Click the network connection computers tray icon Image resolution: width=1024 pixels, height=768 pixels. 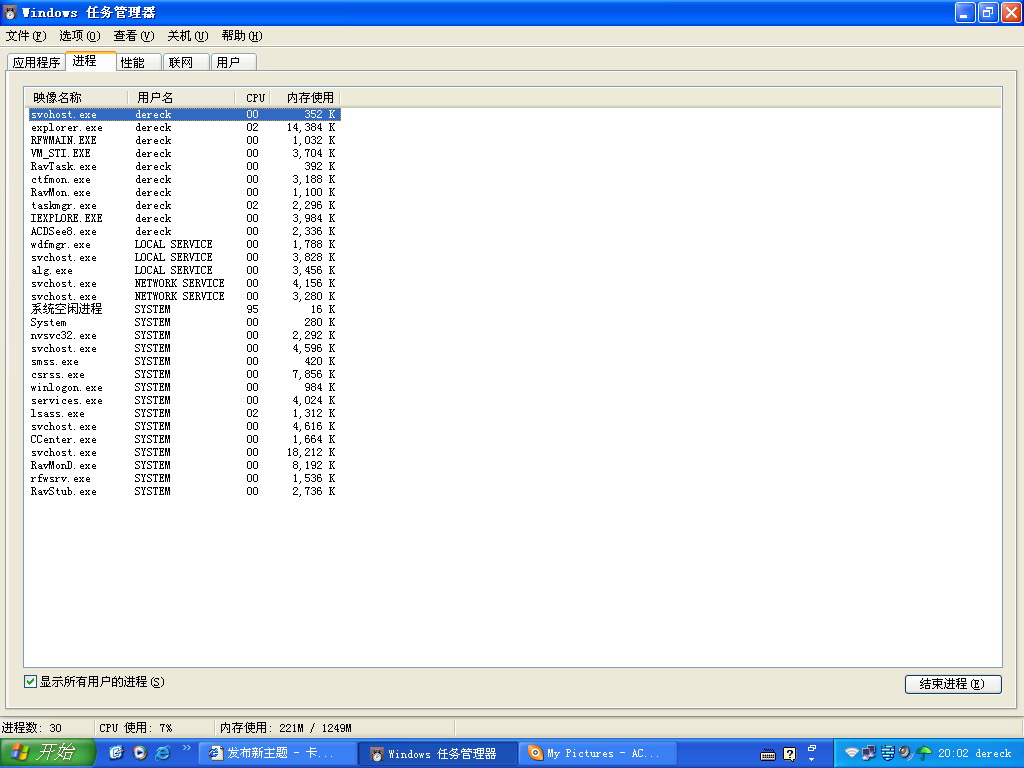868,754
